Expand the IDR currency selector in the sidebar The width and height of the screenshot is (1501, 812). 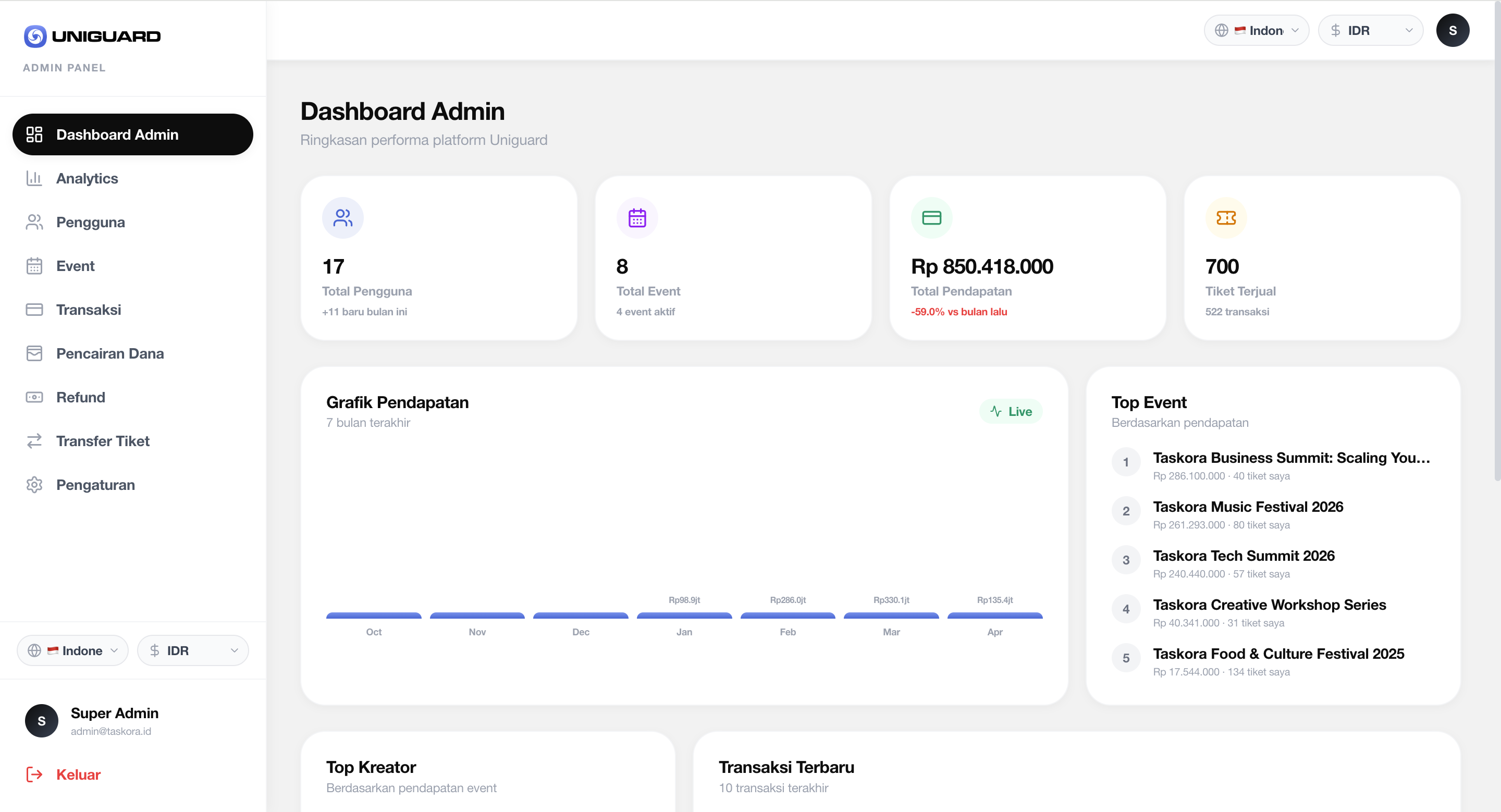(x=193, y=650)
